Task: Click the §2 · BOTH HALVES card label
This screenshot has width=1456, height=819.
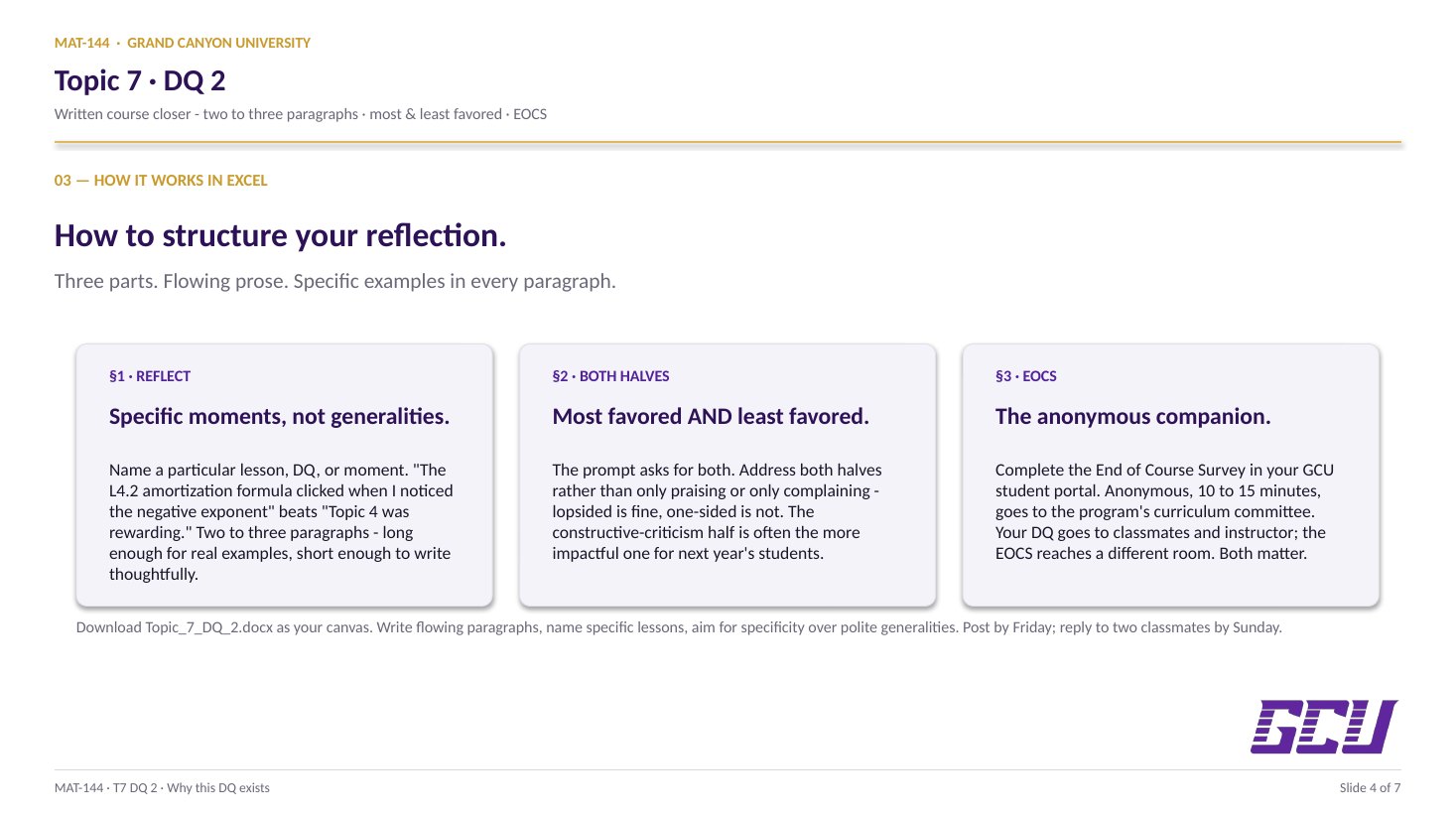Action: coord(610,376)
